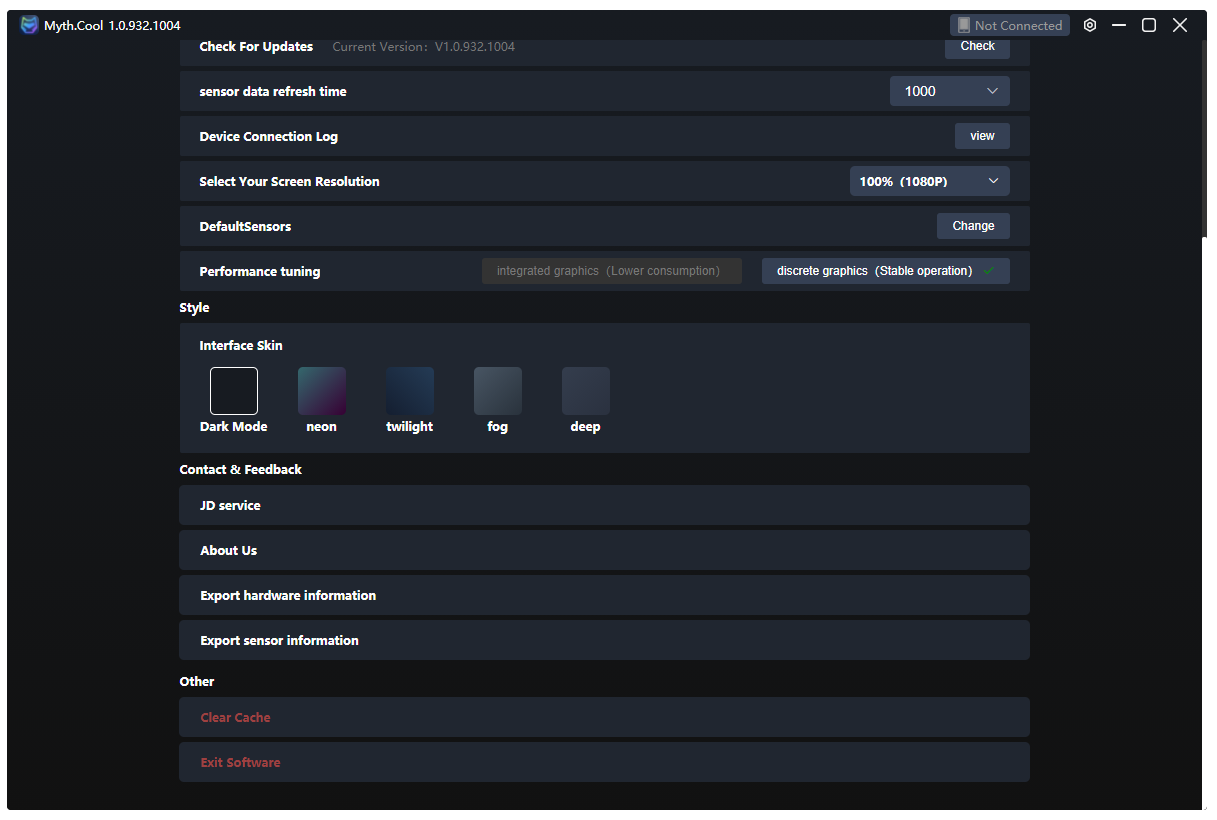This screenshot has width=1217, height=820.
Task: Pick the fog interface skin
Action: (498, 391)
